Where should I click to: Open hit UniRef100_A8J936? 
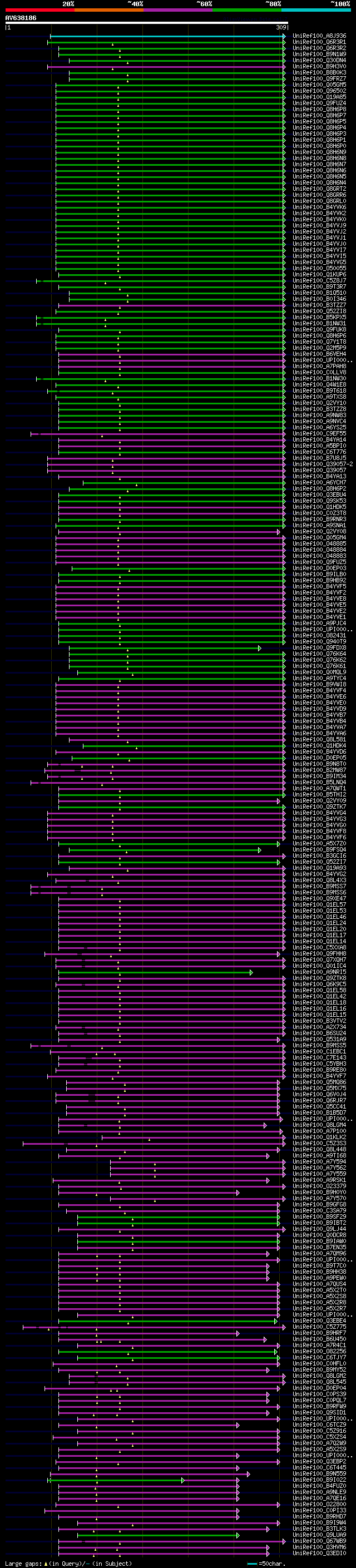click(x=319, y=36)
